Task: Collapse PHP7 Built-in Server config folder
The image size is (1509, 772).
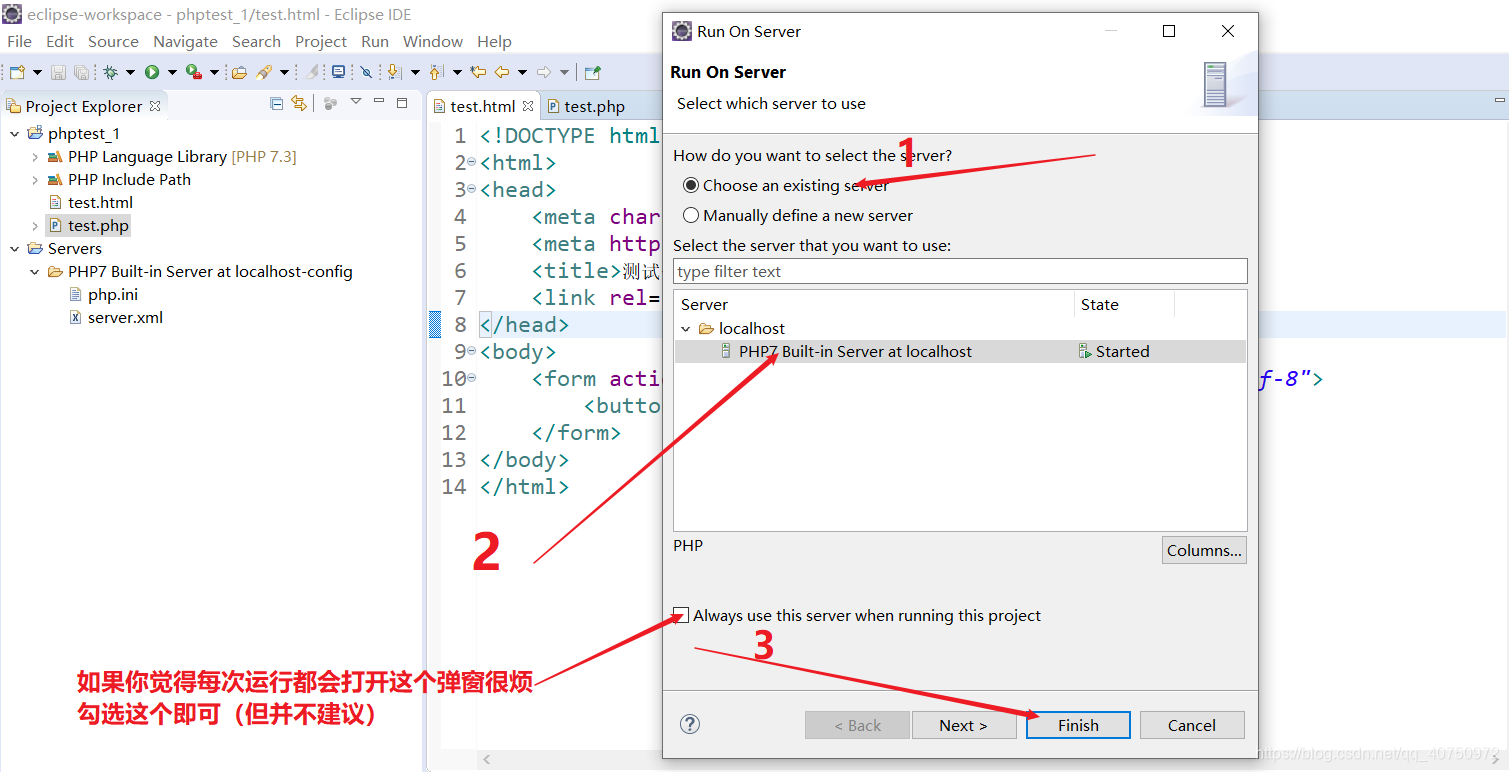Action: [x=35, y=272]
